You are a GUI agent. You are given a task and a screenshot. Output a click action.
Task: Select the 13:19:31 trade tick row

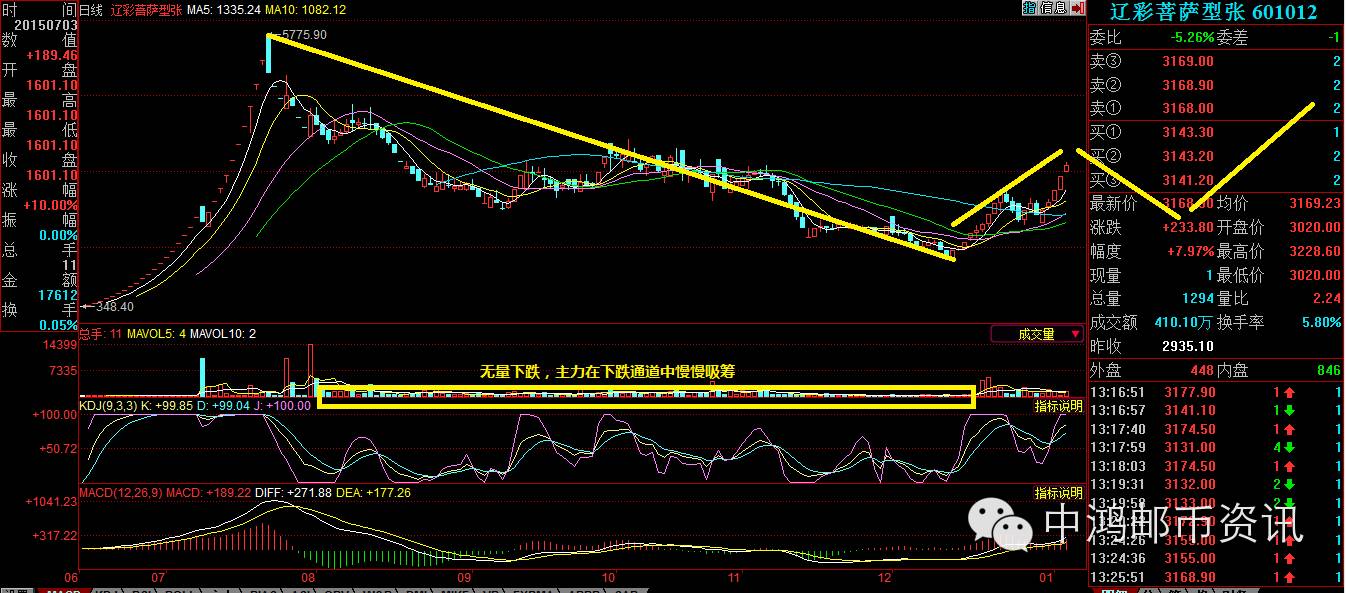click(x=1216, y=484)
